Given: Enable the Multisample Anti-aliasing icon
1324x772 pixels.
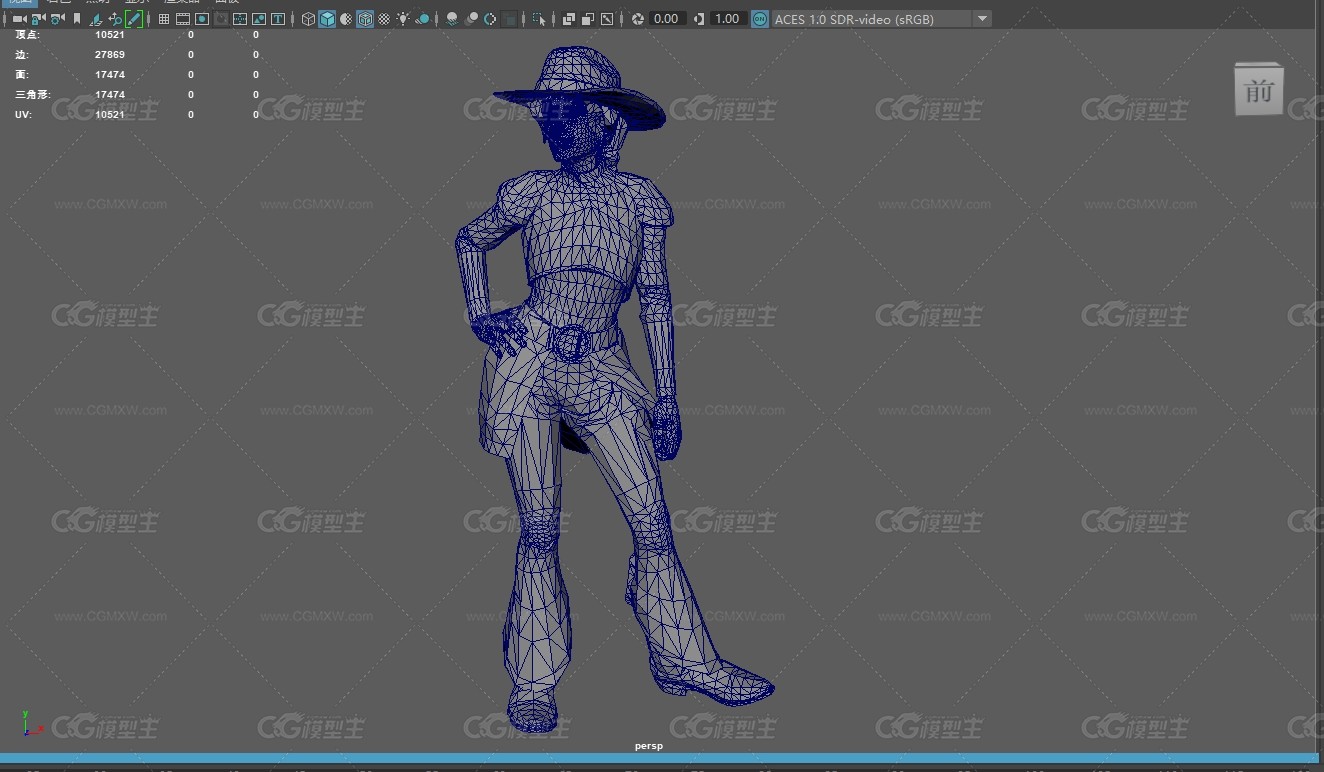Looking at the screenshot, I should tap(490, 19).
